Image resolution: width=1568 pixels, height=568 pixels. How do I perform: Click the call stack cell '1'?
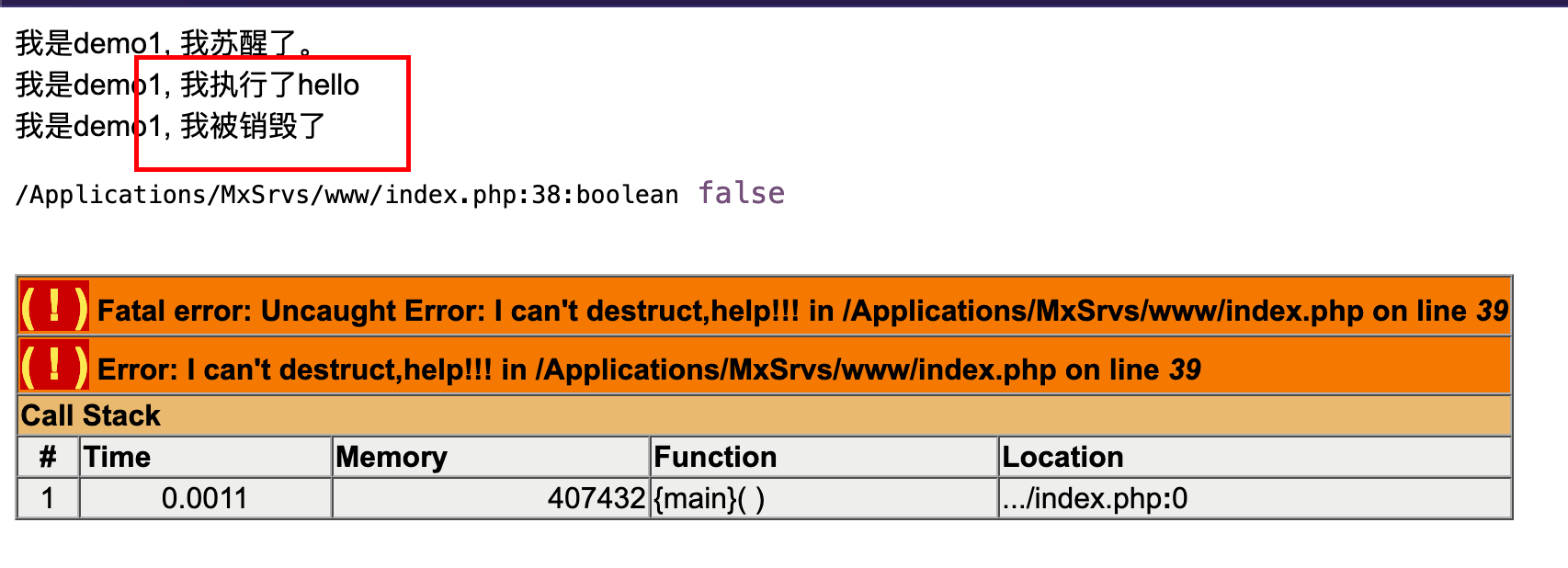pos(49,498)
